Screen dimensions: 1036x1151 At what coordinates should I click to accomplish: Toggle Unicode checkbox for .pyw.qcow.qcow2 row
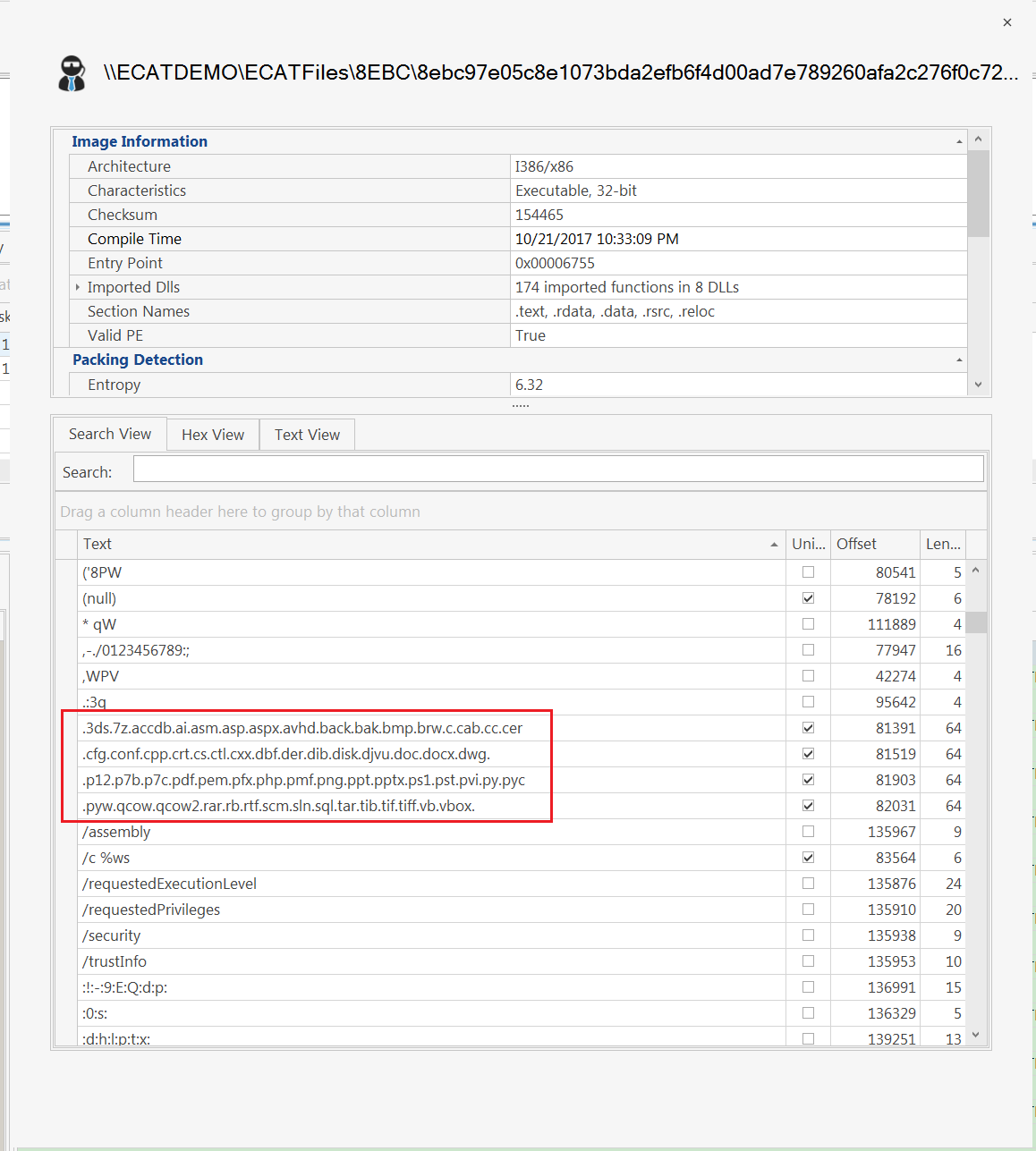(809, 806)
